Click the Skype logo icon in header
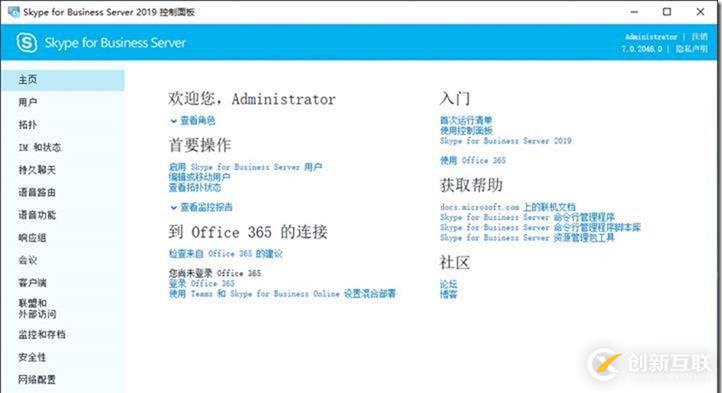This screenshot has height=393, width=722. point(27,43)
